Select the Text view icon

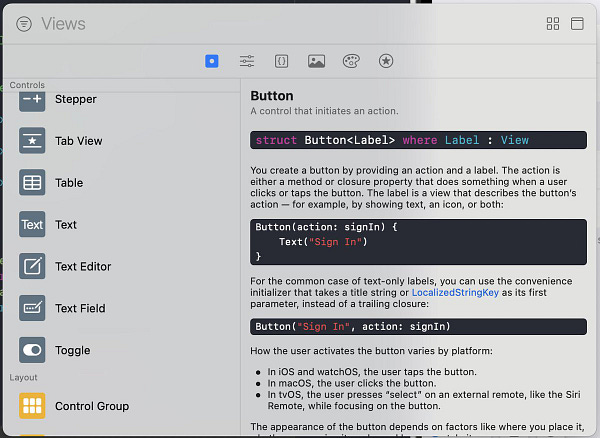click(32, 224)
